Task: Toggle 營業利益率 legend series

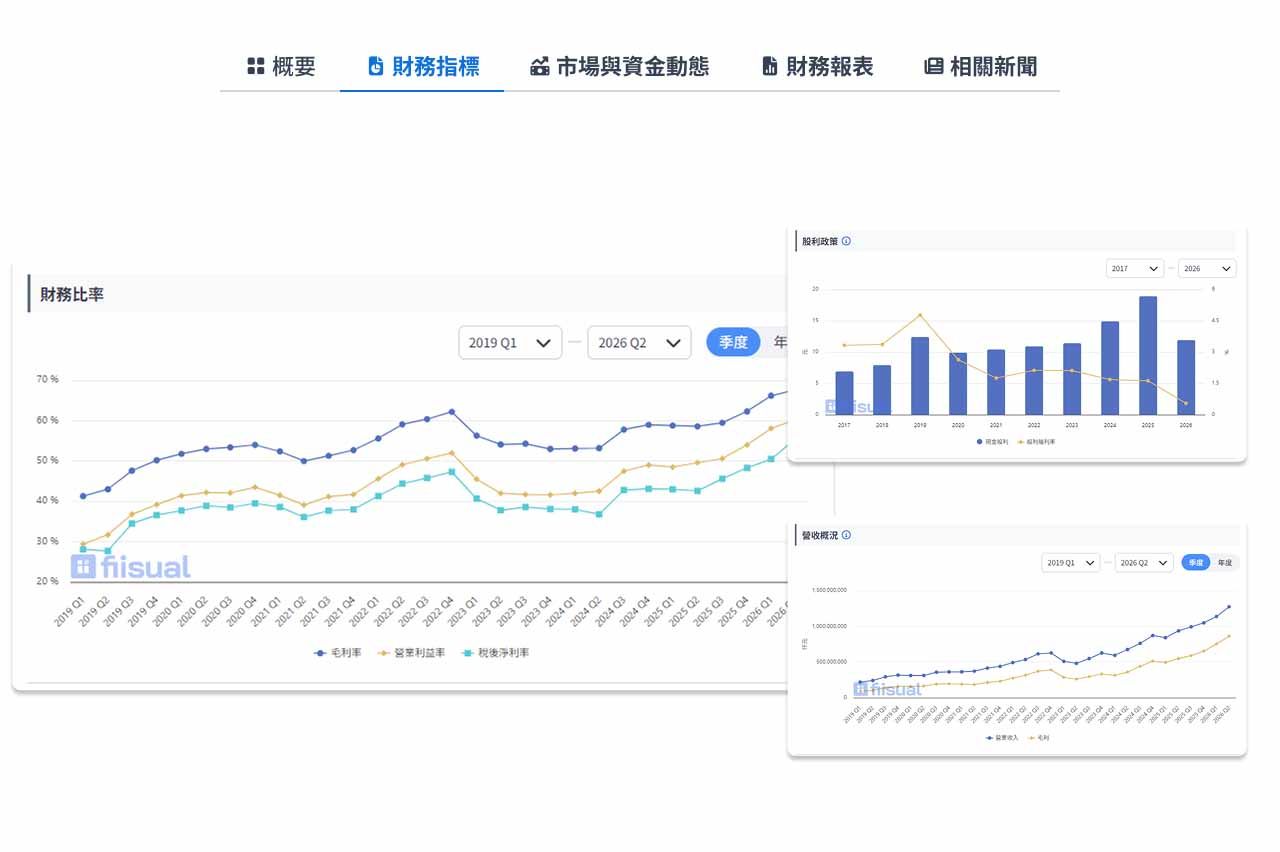Action: (x=411, y=653)
